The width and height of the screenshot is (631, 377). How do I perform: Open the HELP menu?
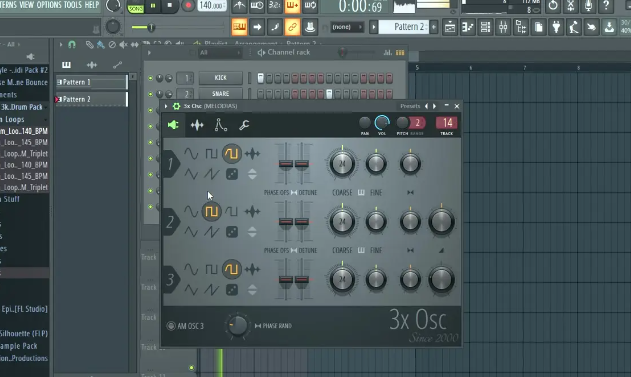[92, 5]
